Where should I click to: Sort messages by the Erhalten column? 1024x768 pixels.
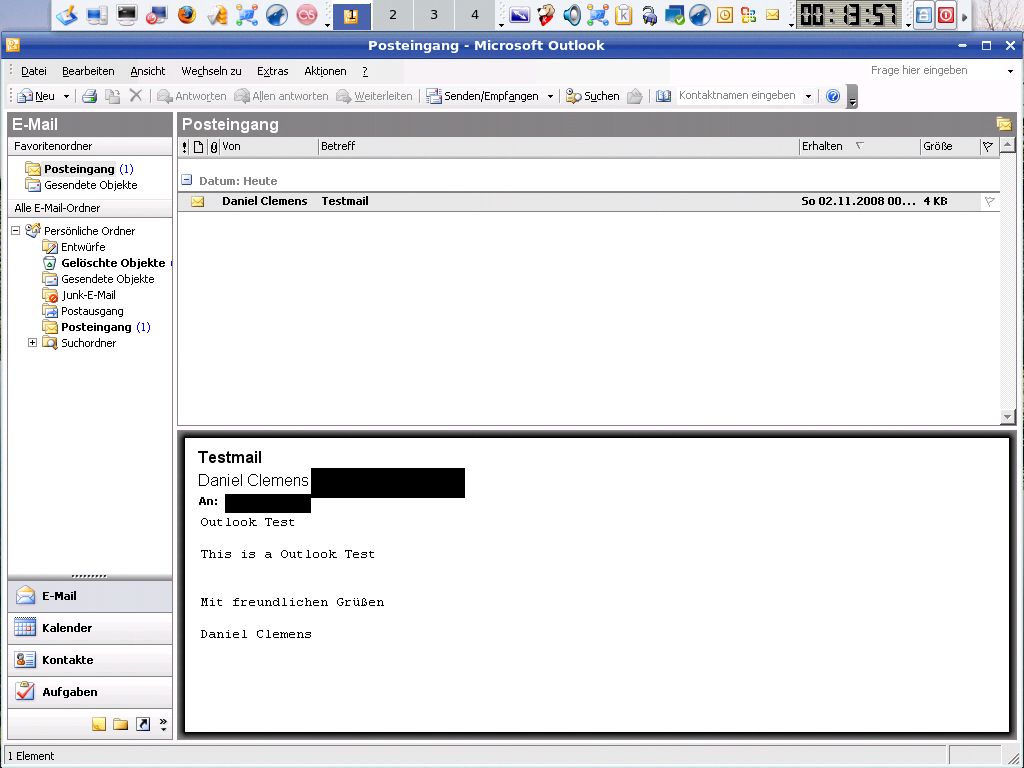[824, 146]
